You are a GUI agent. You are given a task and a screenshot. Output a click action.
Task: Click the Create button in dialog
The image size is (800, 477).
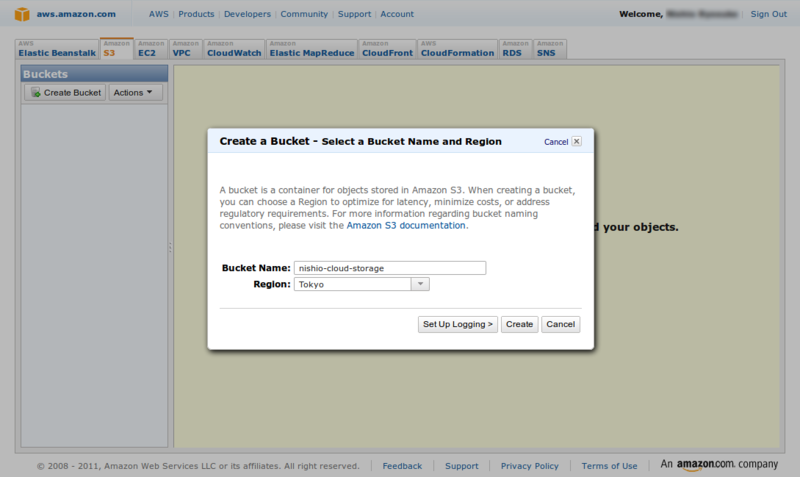tap(519, 324)
